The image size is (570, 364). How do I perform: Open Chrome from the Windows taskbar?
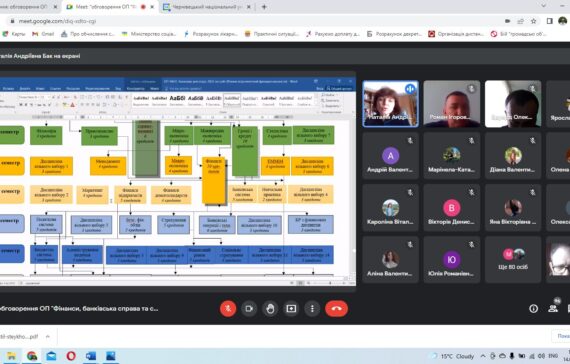pos(32,356)
